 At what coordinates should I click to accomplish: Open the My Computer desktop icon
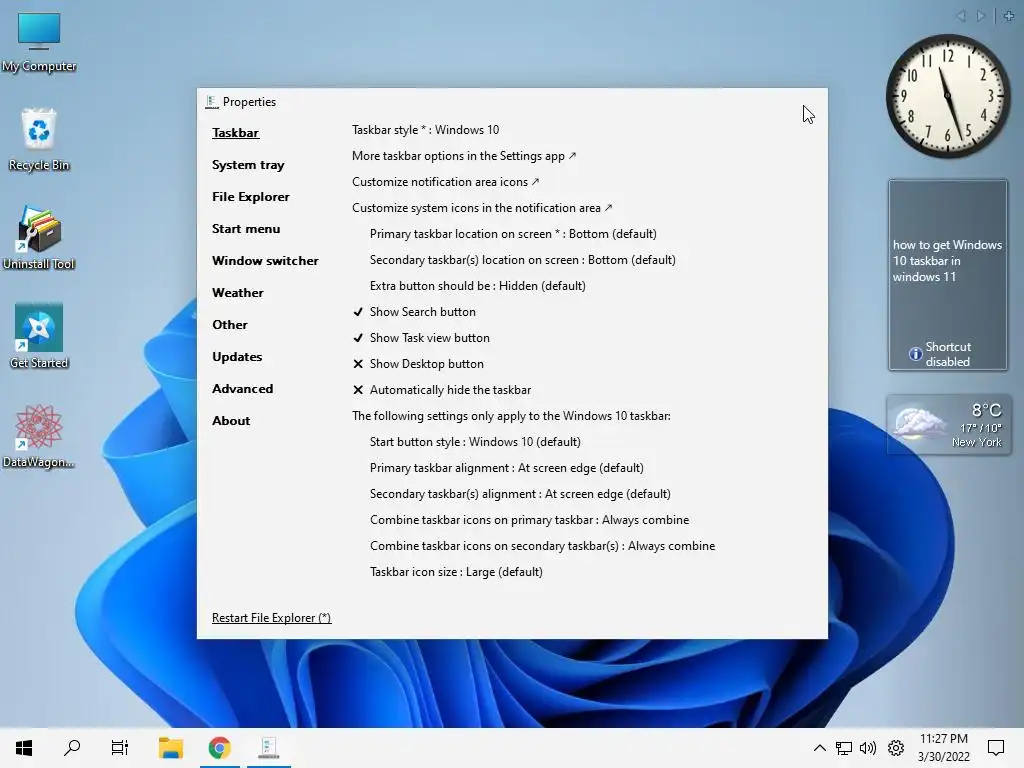click(x=39, y=41)
